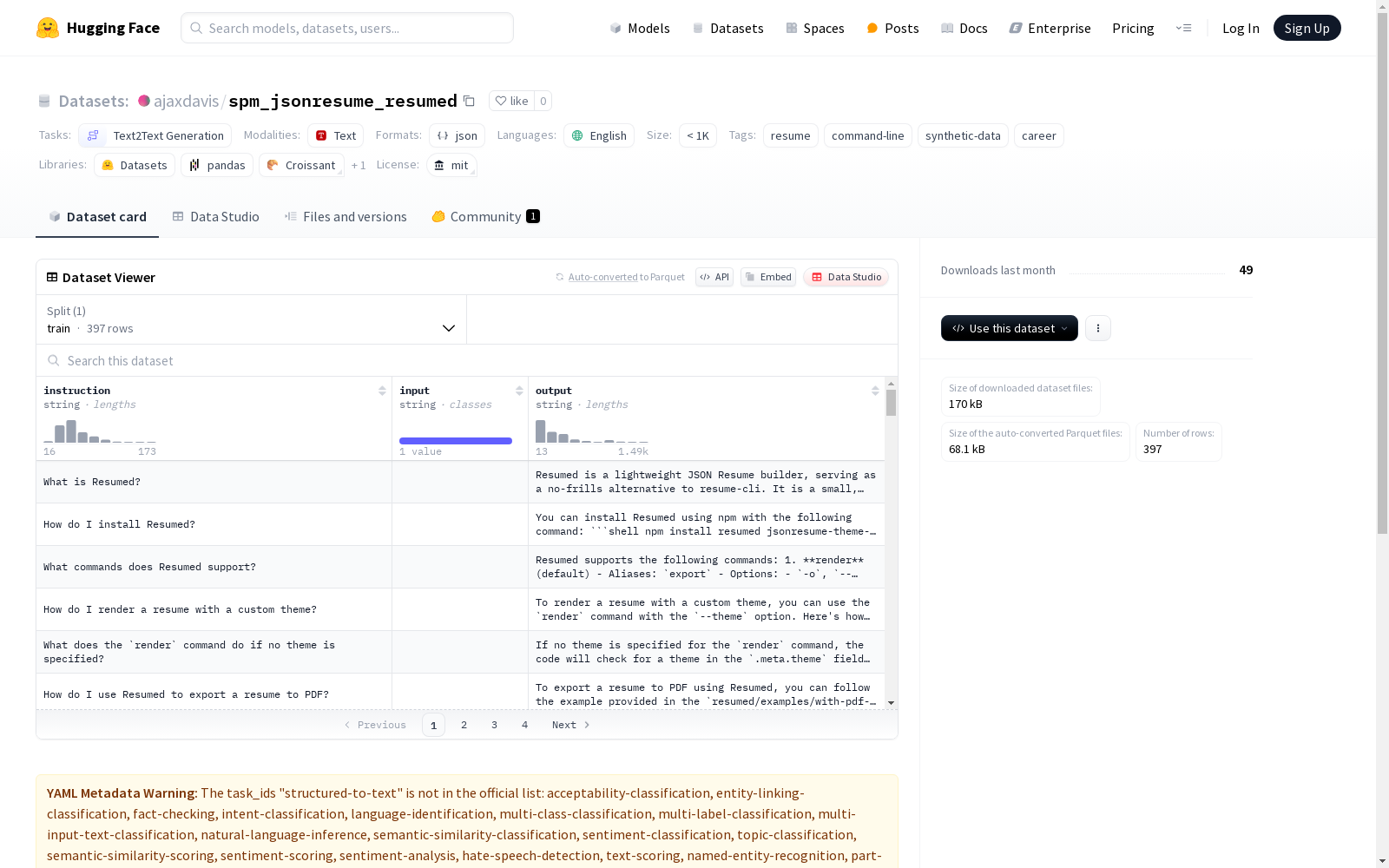Click the input classes distribution bar
This screenshot has height=868, width=1389.
456,441
